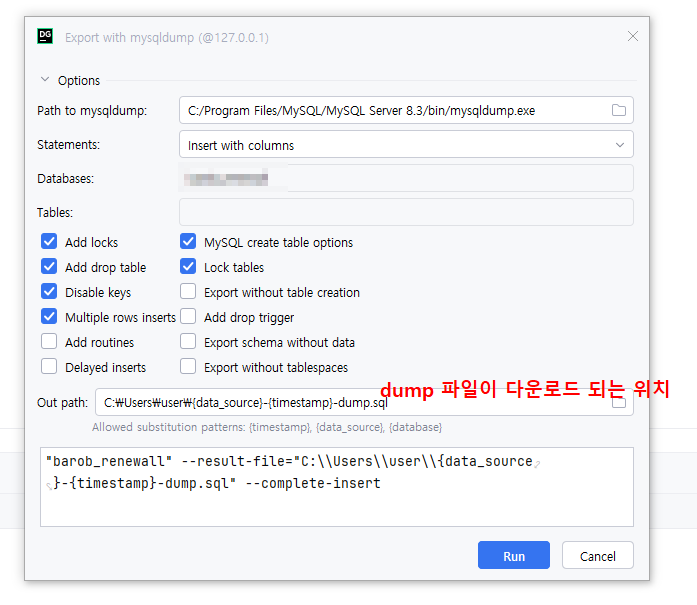
Task: Enable Delayed inserts checkbox
Action: pos(49,366)
